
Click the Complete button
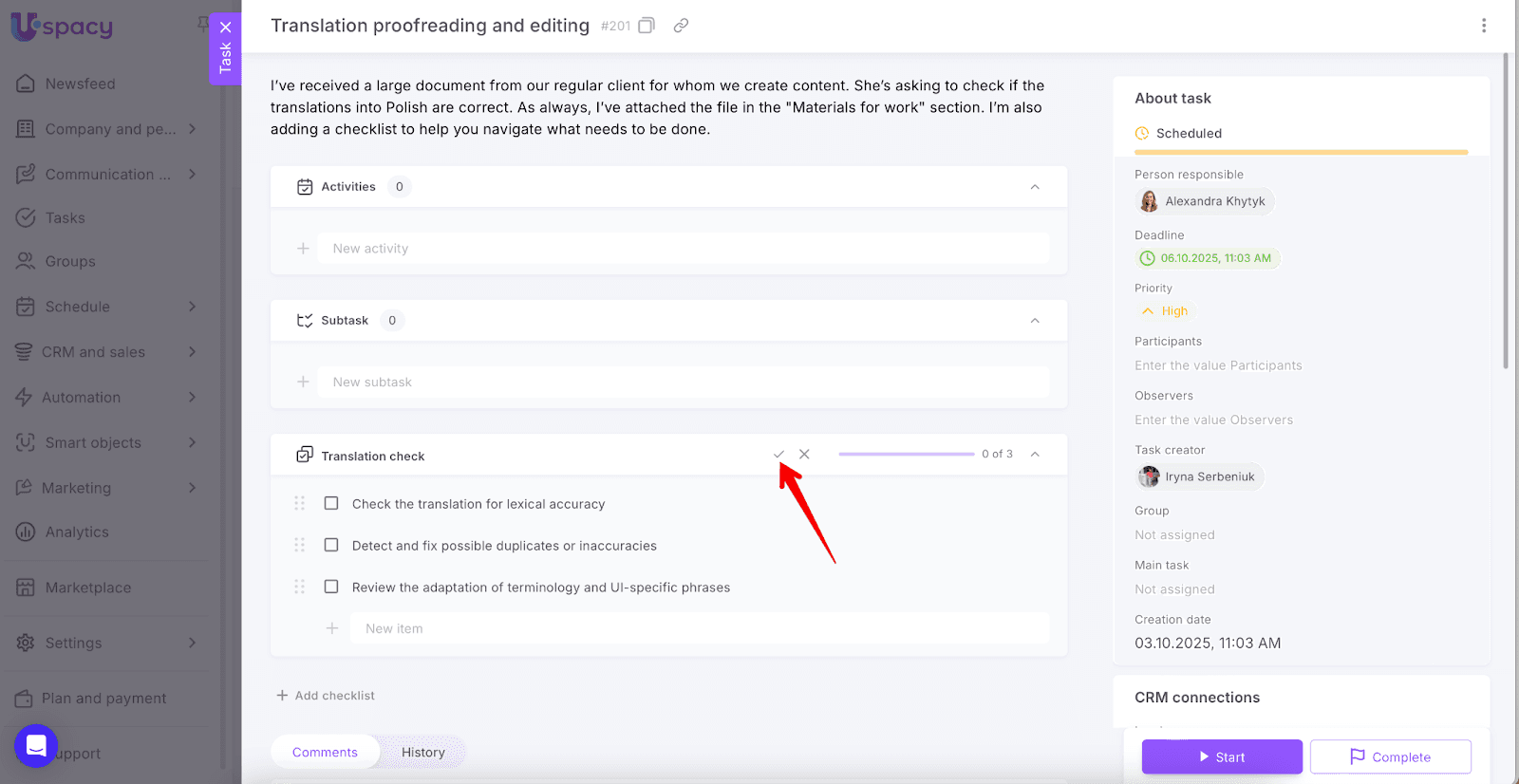tap(1390, 756)
